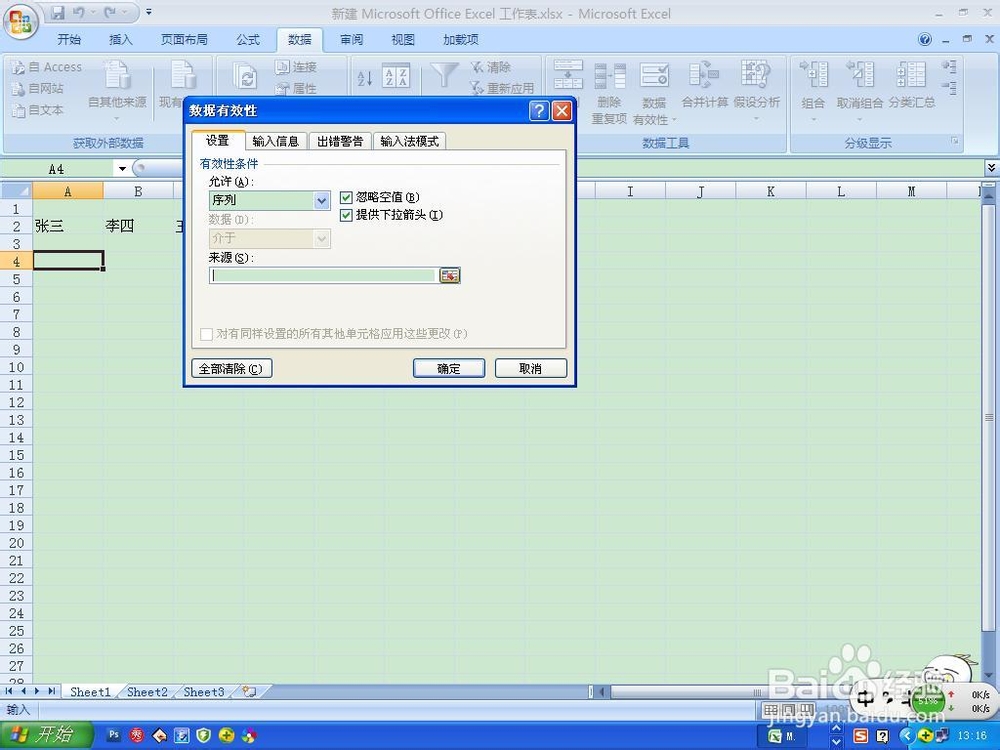The width and height of the screenshot is (1000, 750).
Task: Import data from text (自文本)
Action: [x=38, y=110]
